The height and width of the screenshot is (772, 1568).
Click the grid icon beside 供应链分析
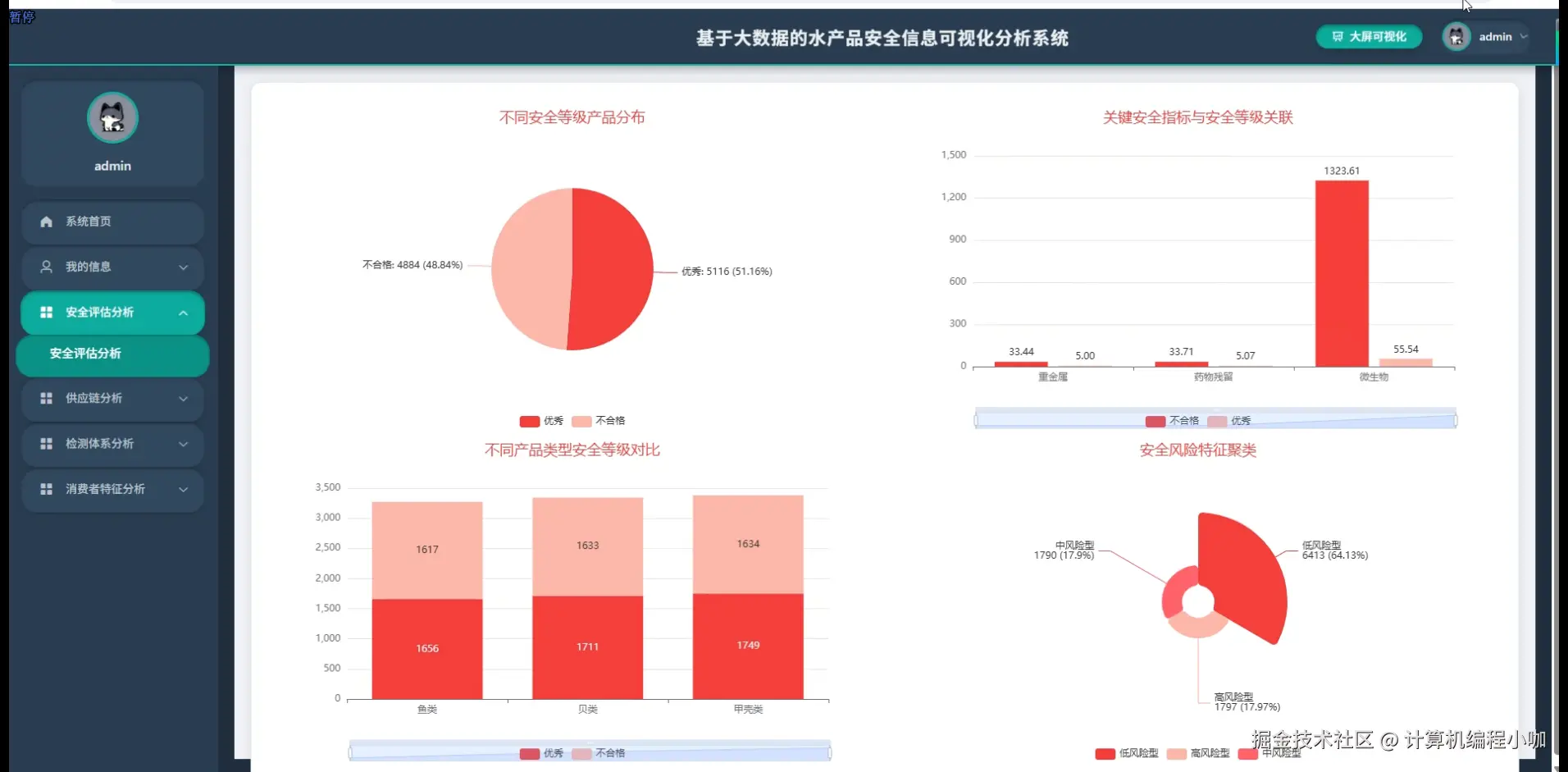click(x=46, y=398)
